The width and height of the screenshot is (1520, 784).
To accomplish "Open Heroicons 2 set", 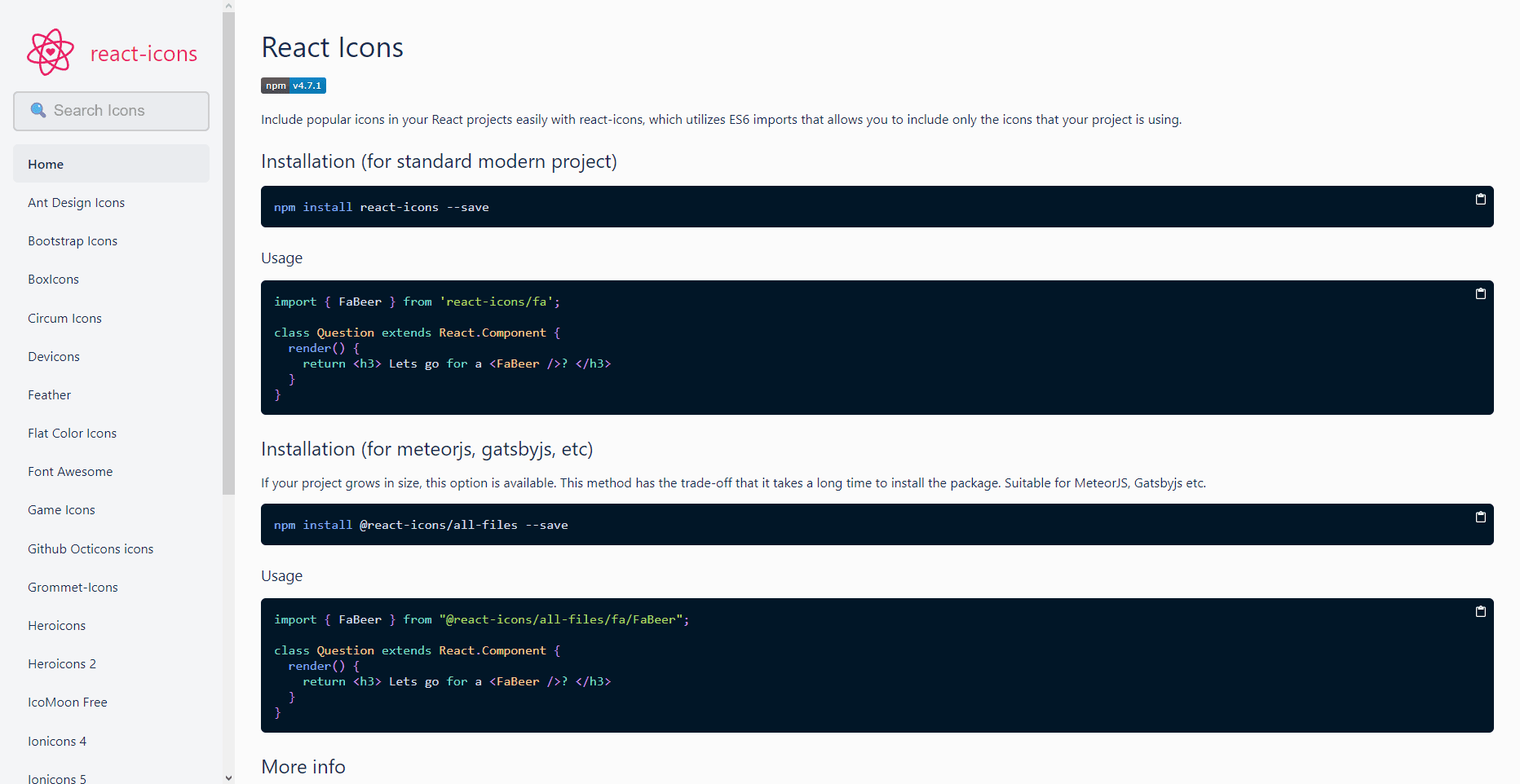I will tap(62, 664).
